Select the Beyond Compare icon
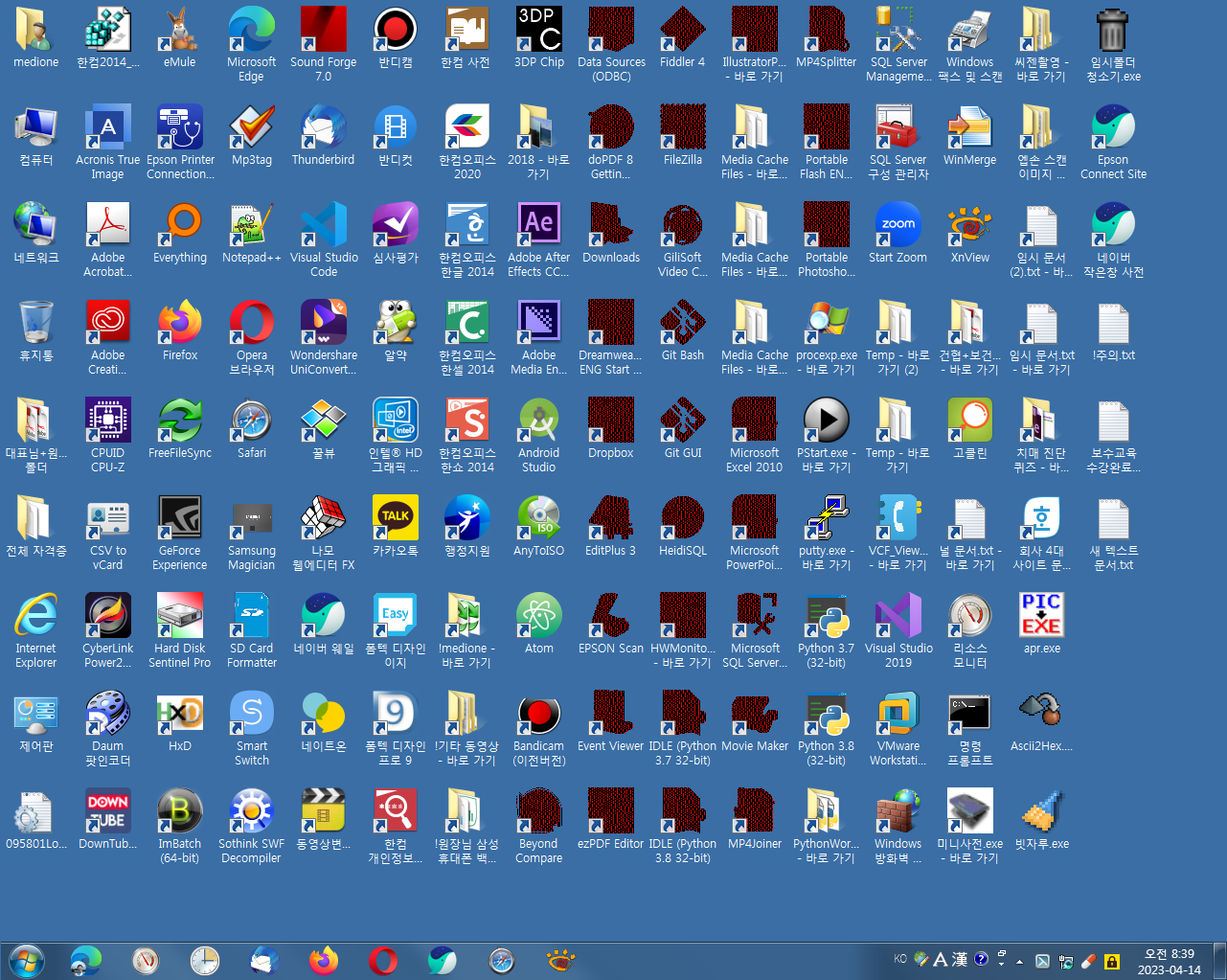This screenshot has height=980, width=1227. pyautogui.click(x=539, y=826)
